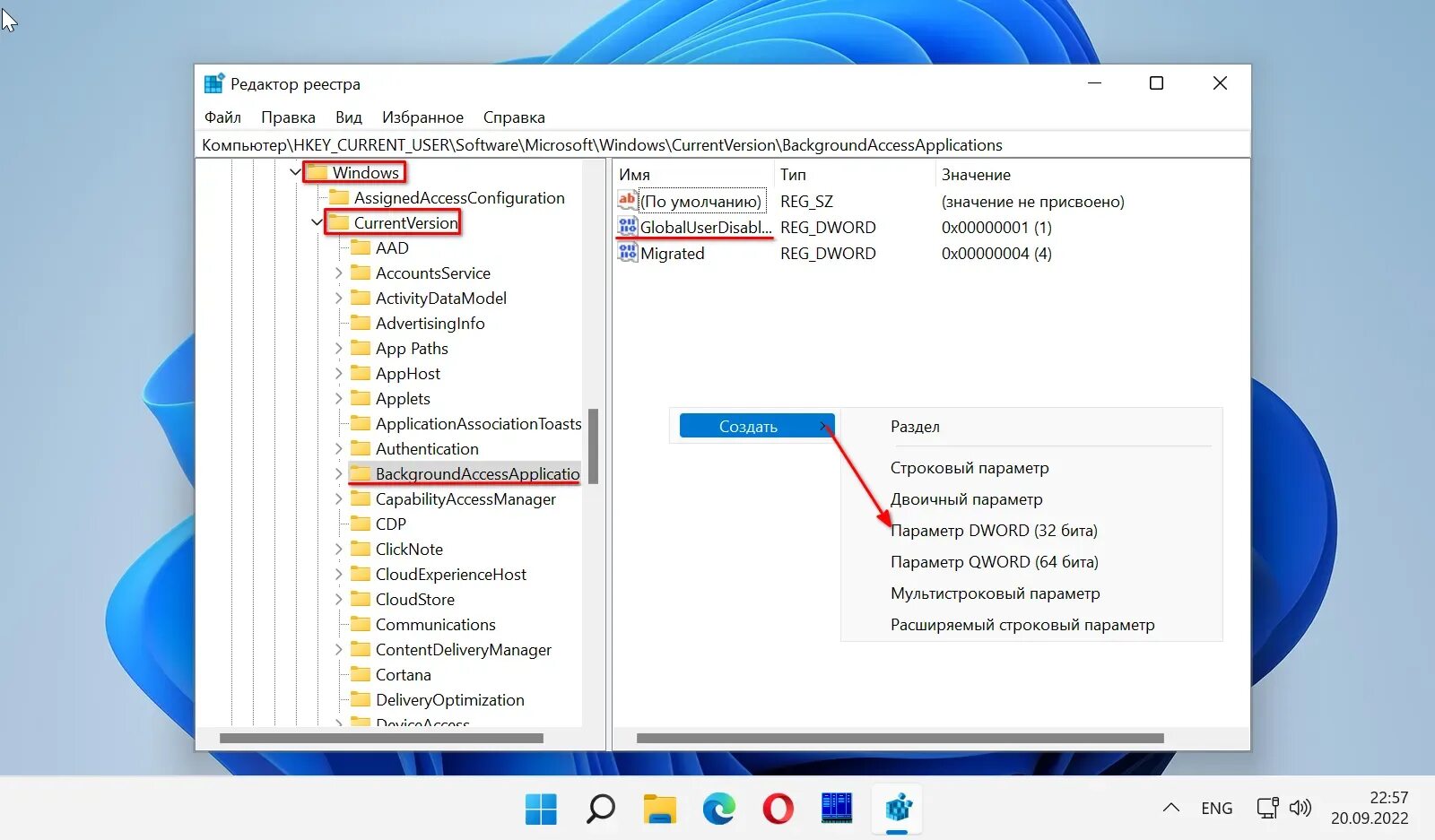Click the key tree horizontal scrollbar
The width and height of the screenshot is (1435, 840).
pos(381,739)
